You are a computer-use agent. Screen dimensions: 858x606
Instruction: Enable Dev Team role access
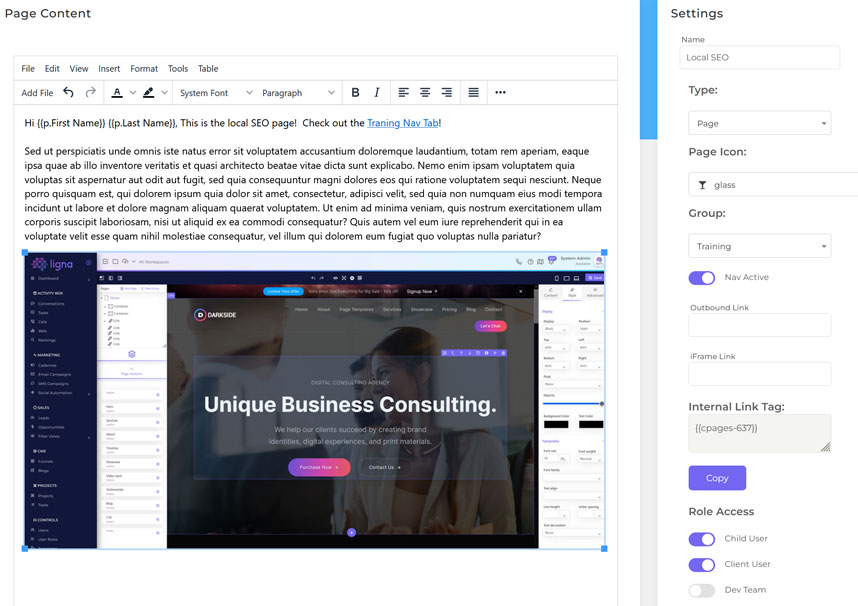click(x=701, y=590)
